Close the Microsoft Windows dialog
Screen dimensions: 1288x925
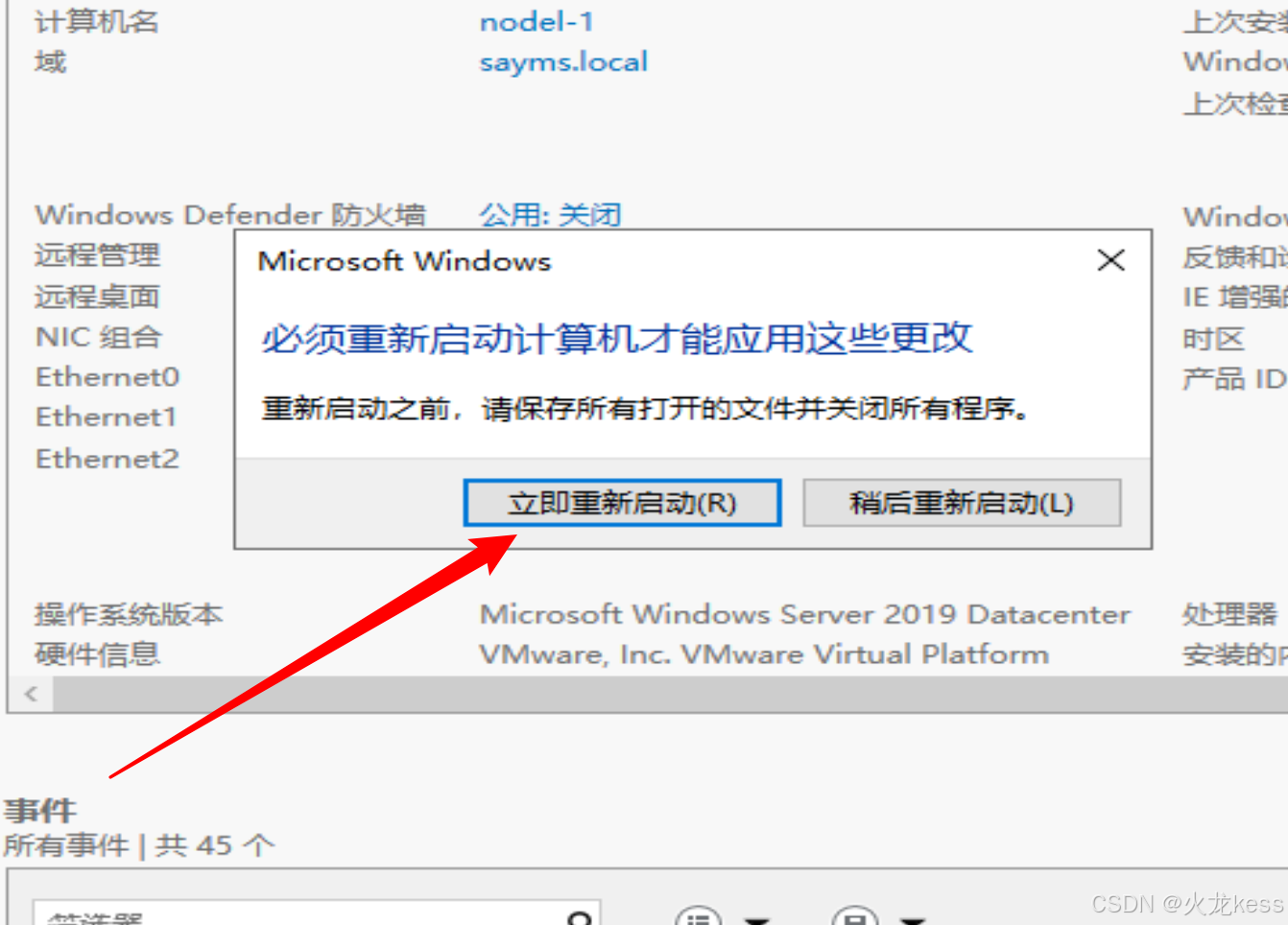click(x=1110, y=260)
